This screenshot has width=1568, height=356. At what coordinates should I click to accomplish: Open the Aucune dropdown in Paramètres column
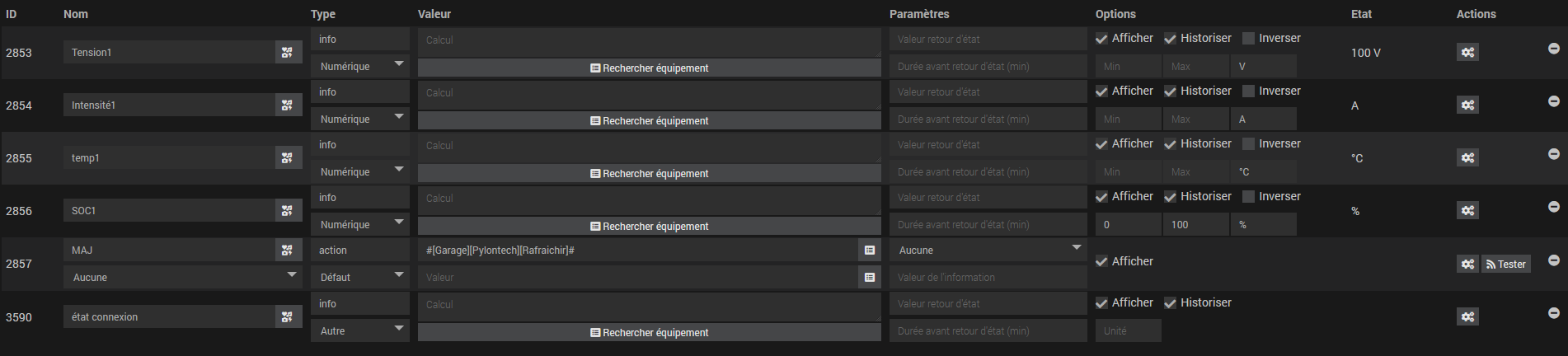click(x=988, y=251)
